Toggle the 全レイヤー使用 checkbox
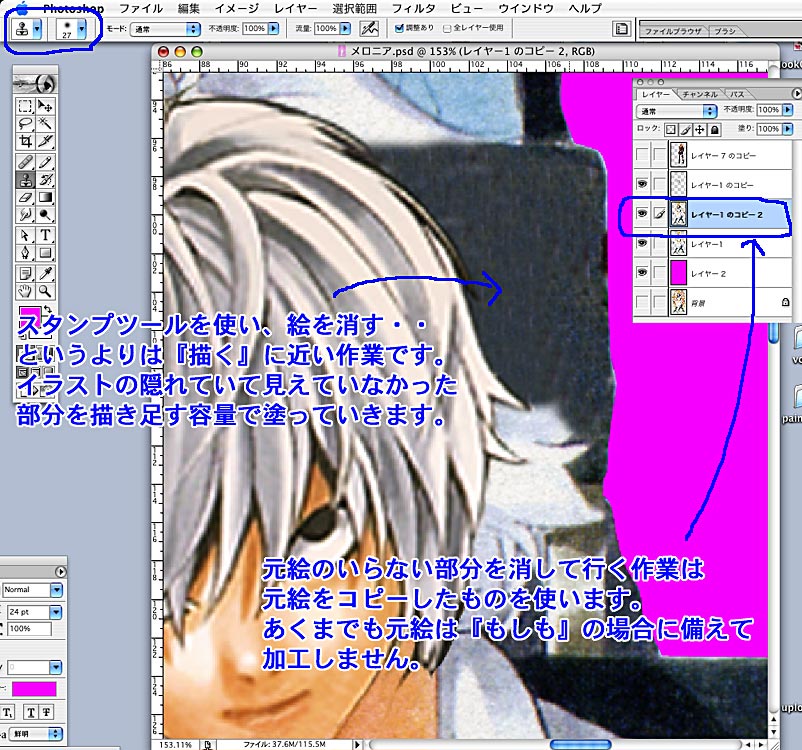The image size is (802, 750). point(447,29)
